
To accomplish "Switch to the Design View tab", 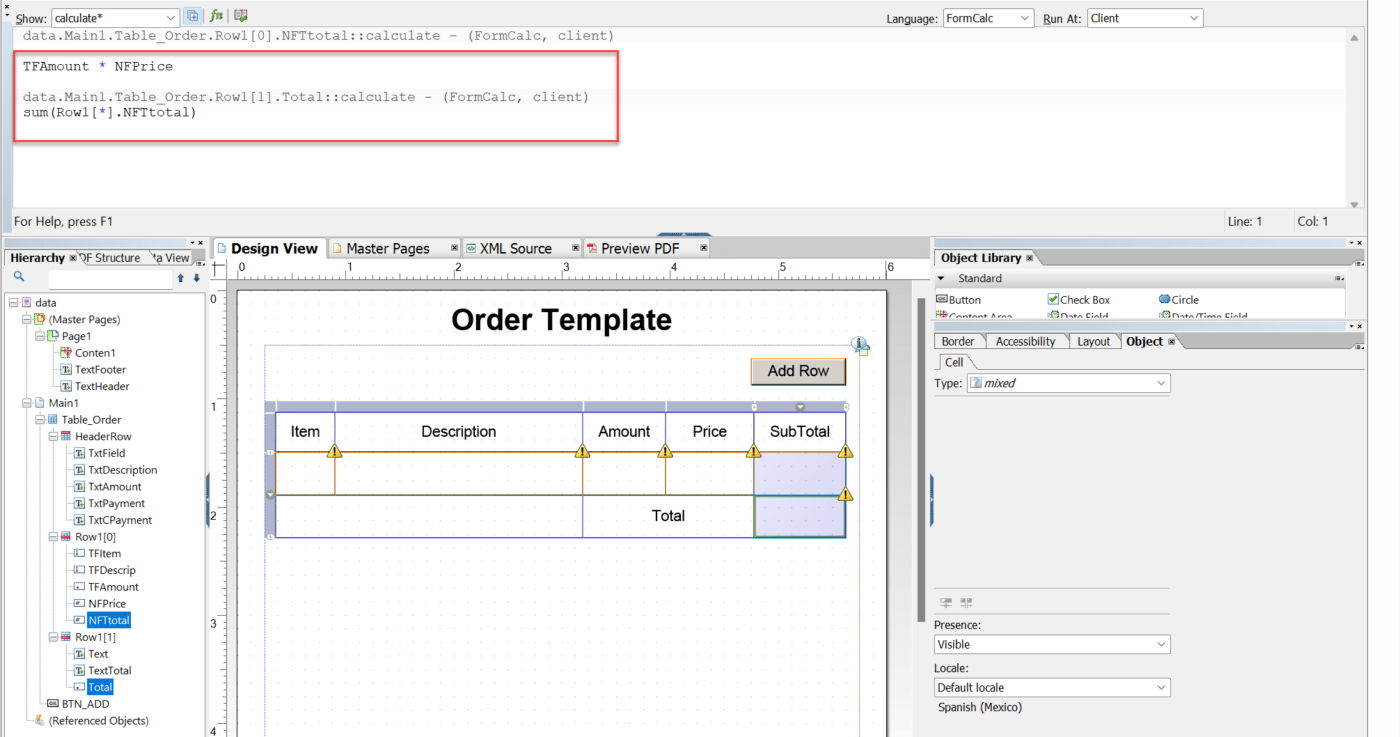I will [268, 248].
